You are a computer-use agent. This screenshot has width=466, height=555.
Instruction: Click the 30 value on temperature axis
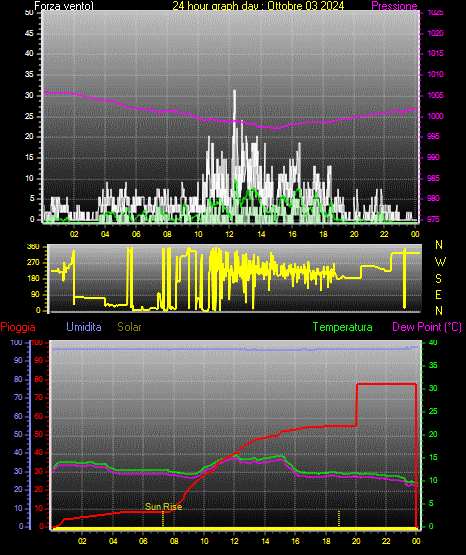pos(433,388)
